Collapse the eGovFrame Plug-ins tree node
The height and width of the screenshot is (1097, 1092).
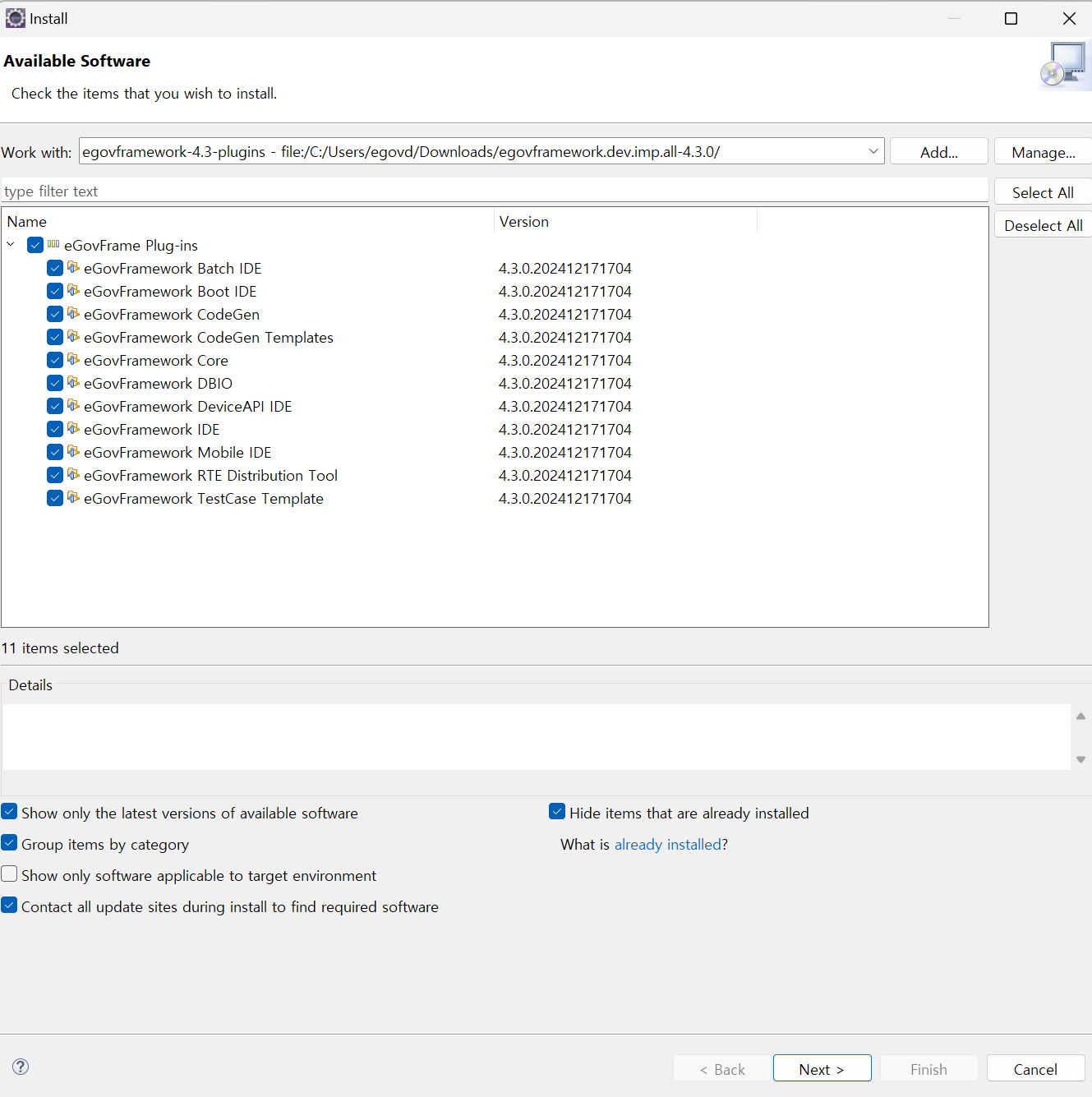11,245
